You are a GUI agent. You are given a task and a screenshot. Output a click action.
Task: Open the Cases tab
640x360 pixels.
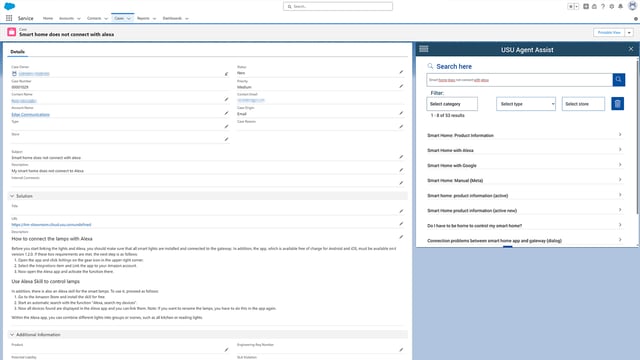pos(119,18)
